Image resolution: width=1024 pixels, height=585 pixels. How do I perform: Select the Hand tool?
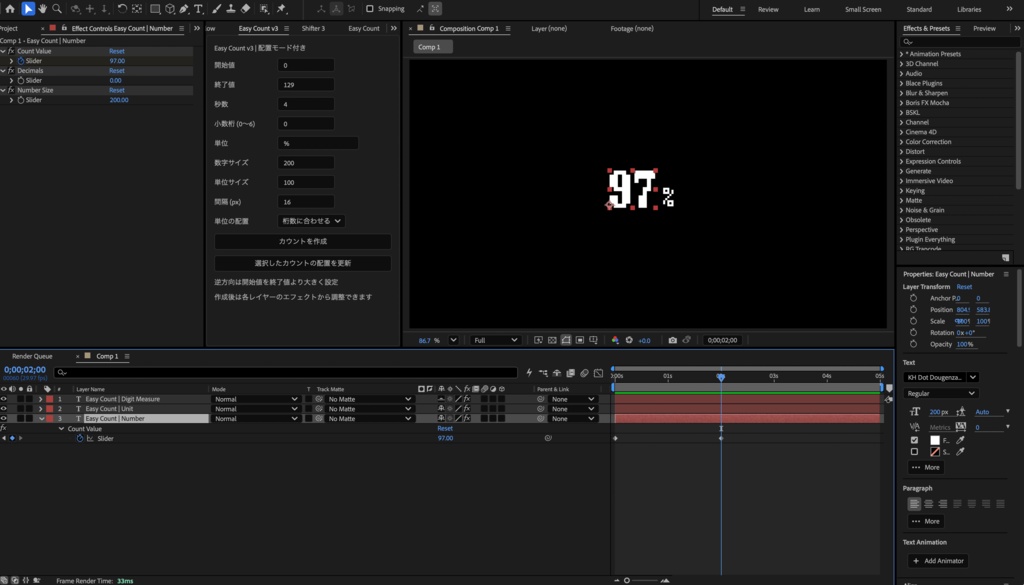click(42, 8)
